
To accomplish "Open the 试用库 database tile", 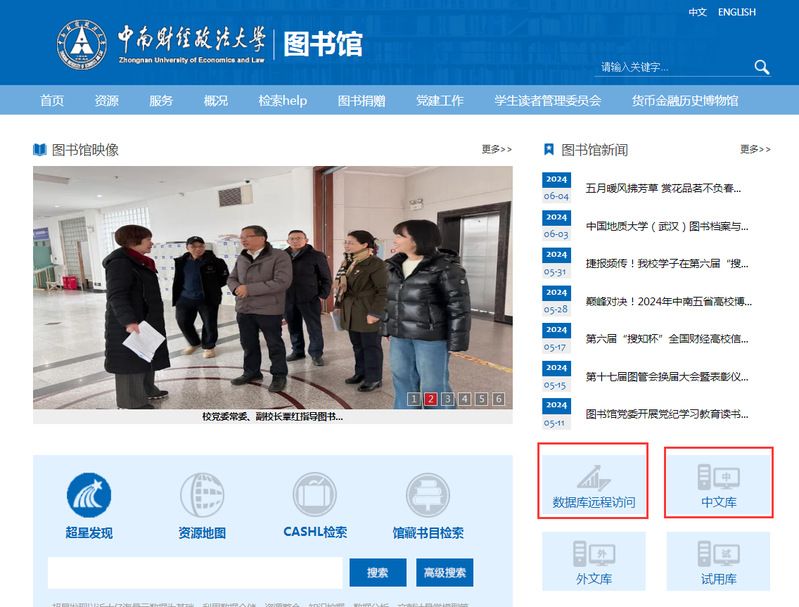I will (718, 561).
